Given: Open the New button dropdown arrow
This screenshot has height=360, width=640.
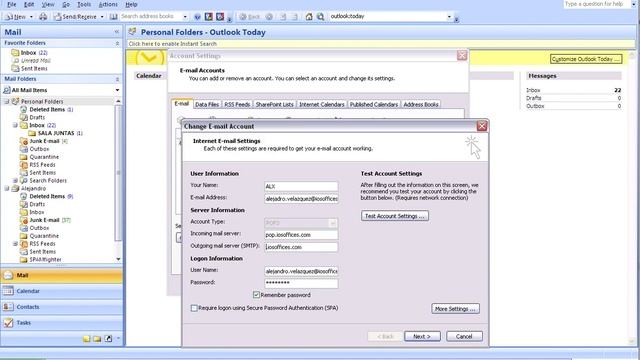Looking at the screenshot, I should [31, 17].
